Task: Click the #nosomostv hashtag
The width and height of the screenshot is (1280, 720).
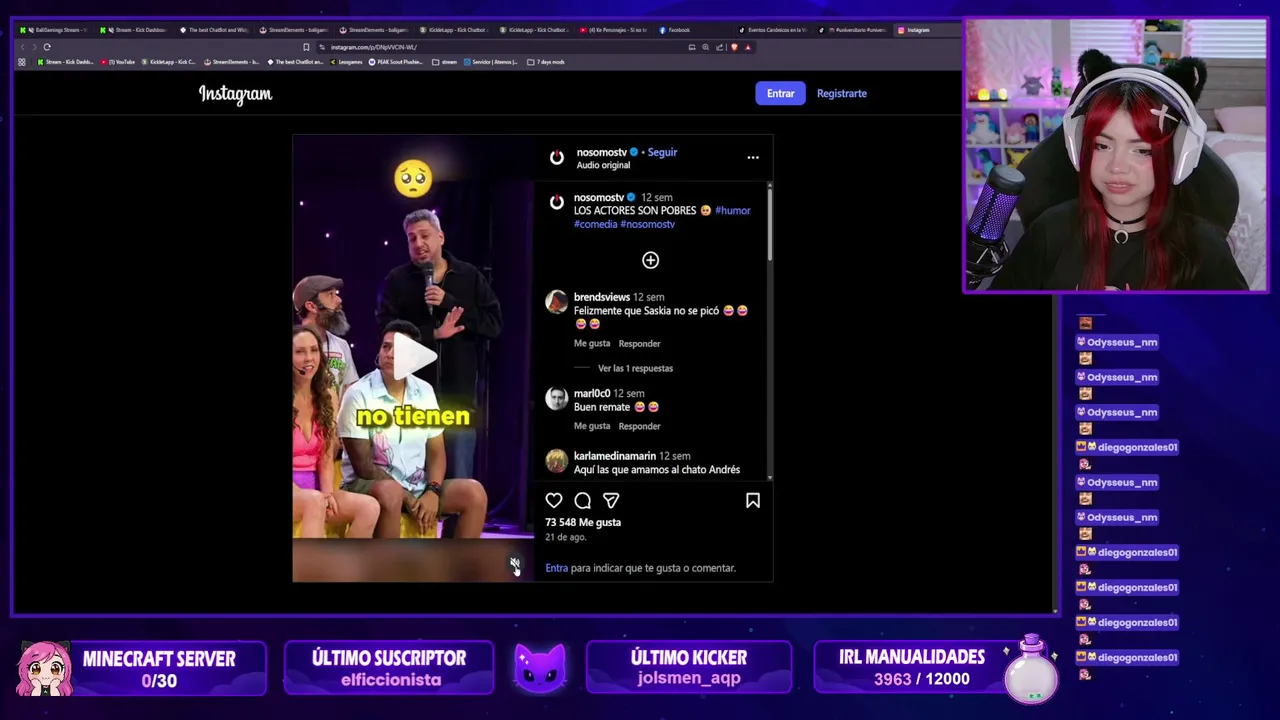Action: point(647,224)
